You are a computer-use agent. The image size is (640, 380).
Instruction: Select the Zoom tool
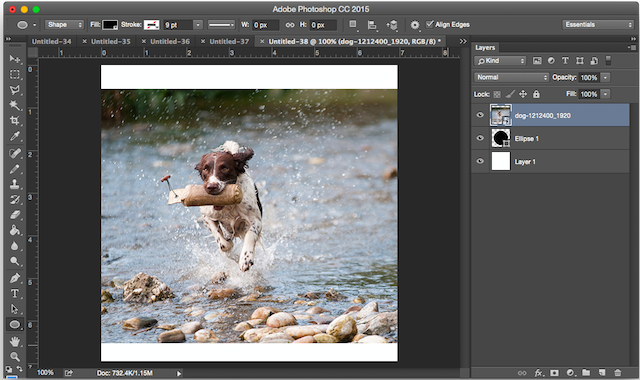[15, 357]
